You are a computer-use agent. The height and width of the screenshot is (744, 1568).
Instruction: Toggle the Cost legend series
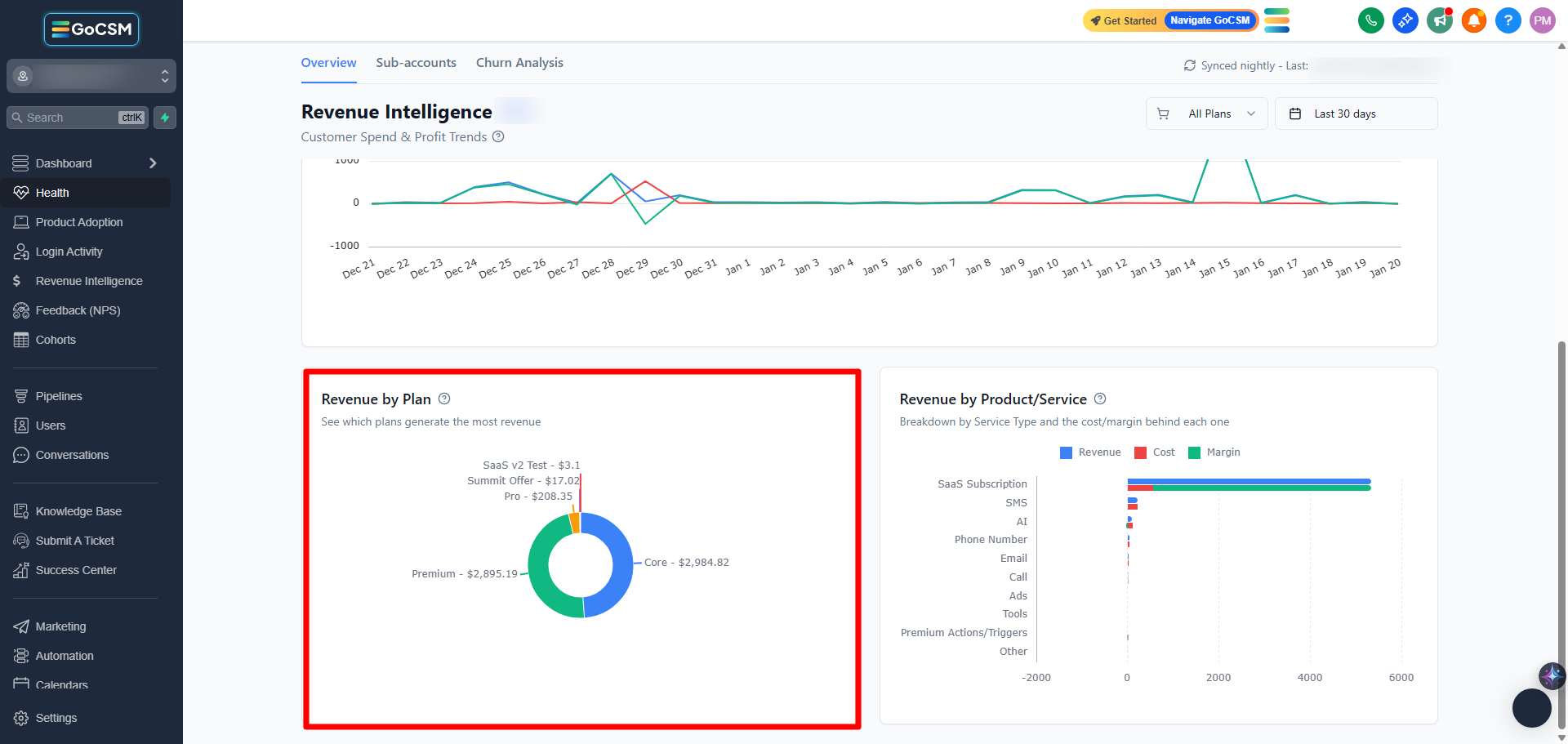click(x=1155, y=452)
